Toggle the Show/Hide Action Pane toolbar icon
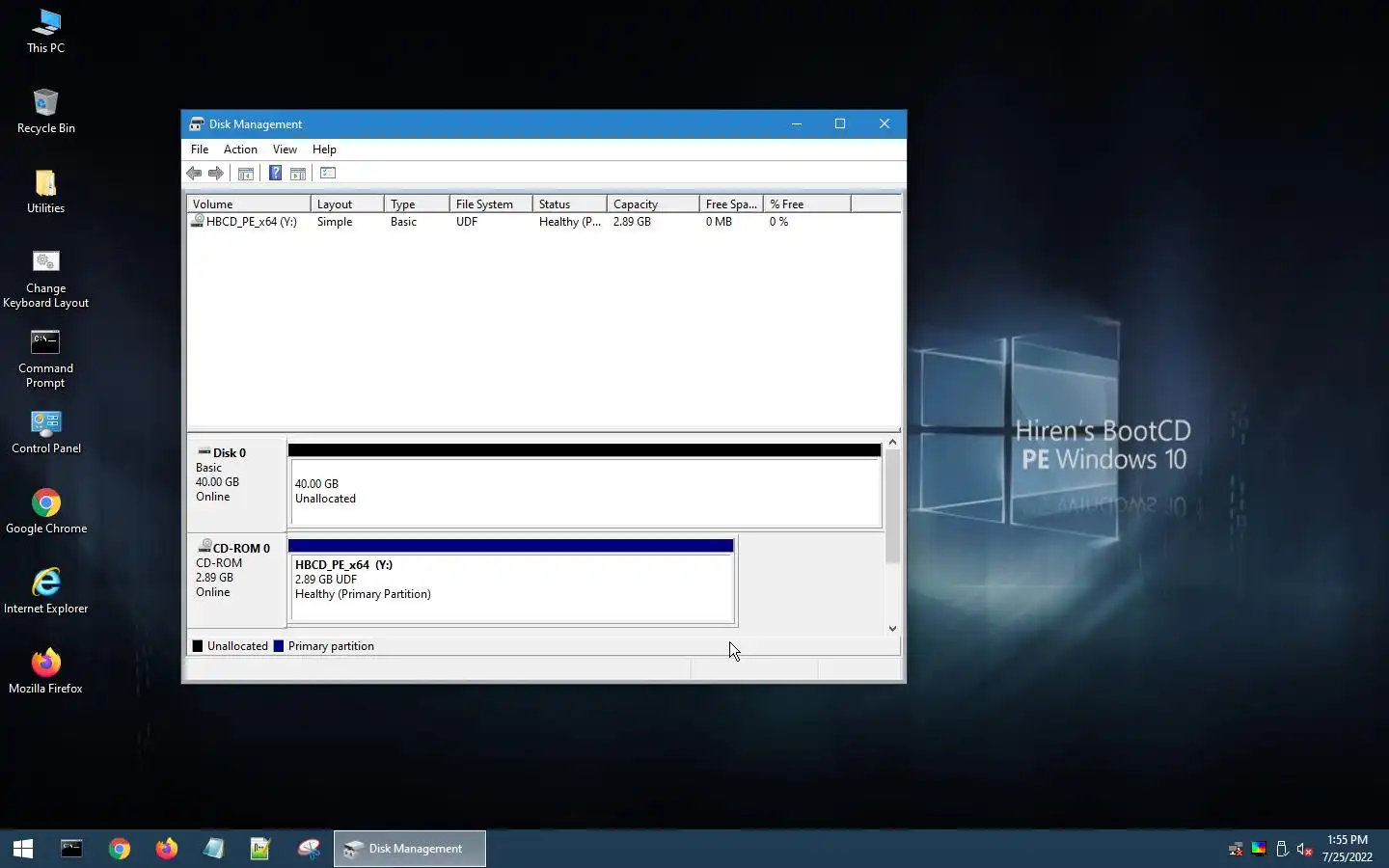The image size is (1389, 868). pyautogui.click(x=298, y=173)
